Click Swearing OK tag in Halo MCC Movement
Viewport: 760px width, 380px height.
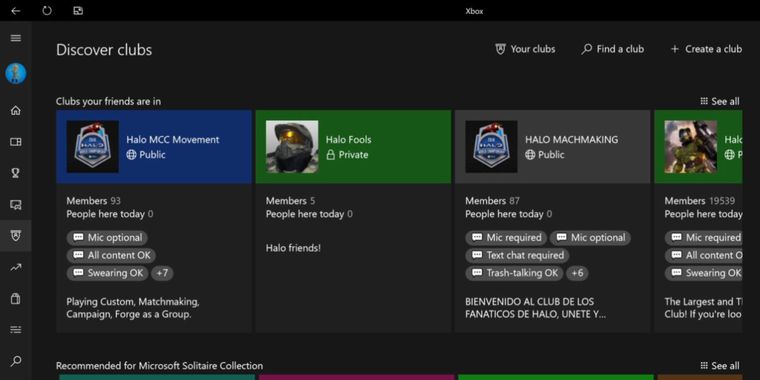point(108,273)
